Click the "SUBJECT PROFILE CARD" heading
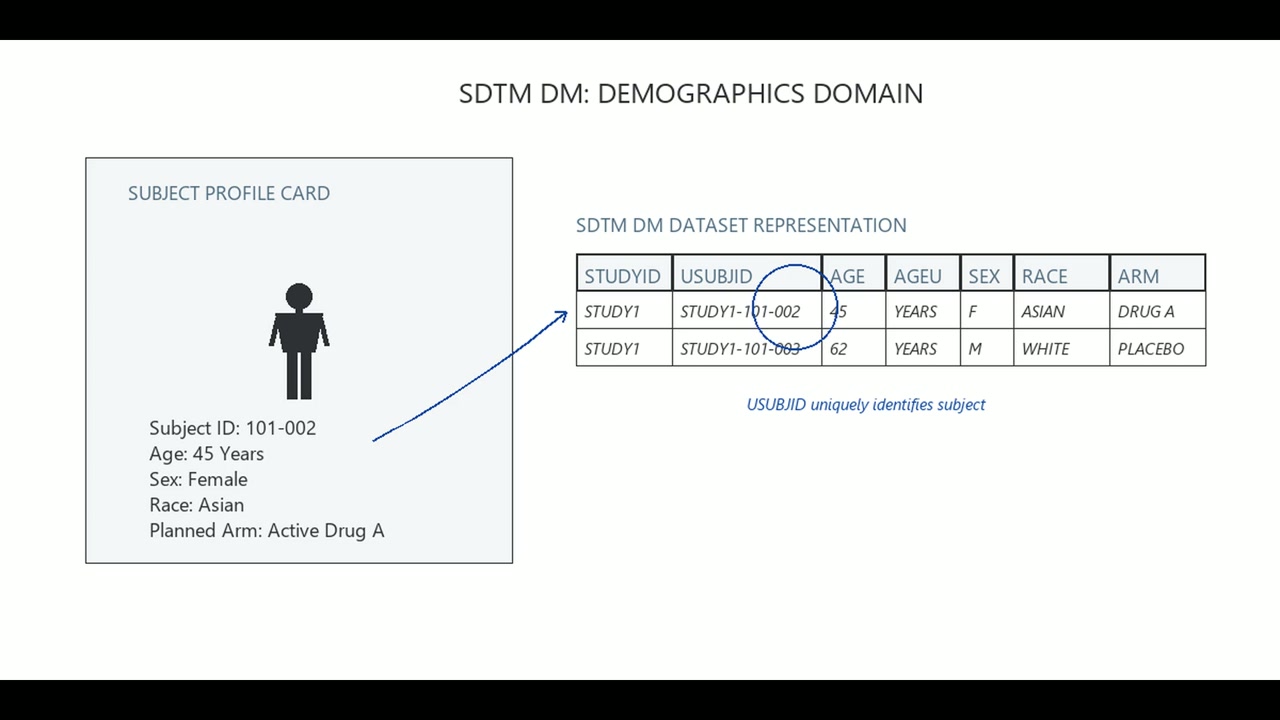The height and width of the screenshot is (720, 1280). (229, 193)
